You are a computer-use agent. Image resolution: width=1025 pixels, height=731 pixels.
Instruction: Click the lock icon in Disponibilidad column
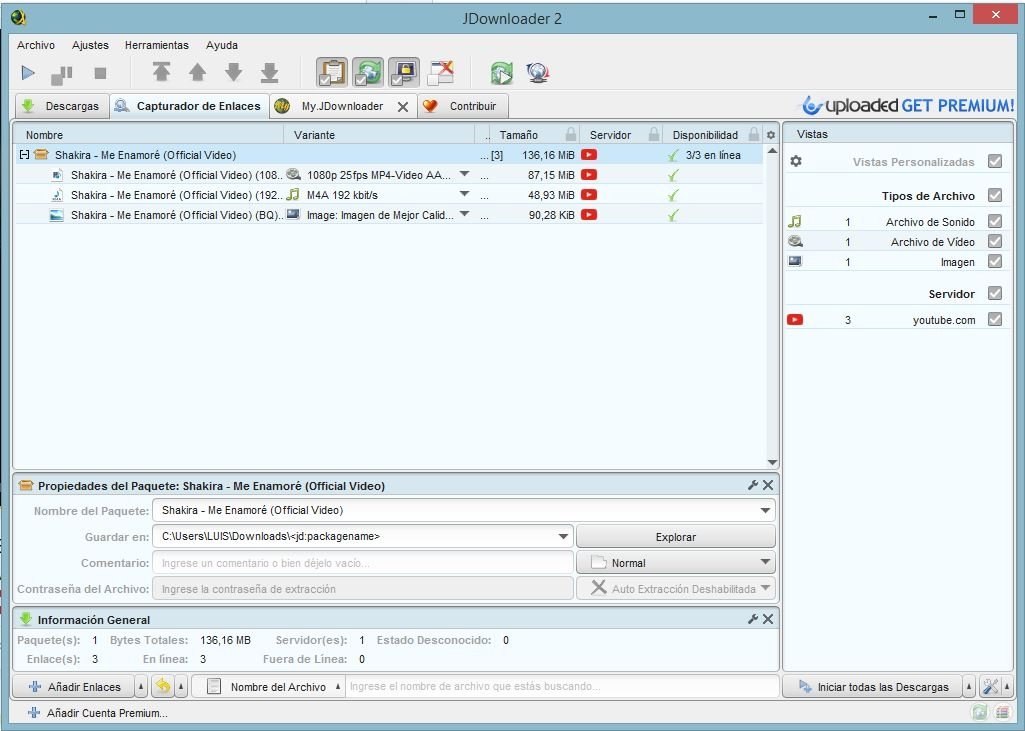pos(754,134)
